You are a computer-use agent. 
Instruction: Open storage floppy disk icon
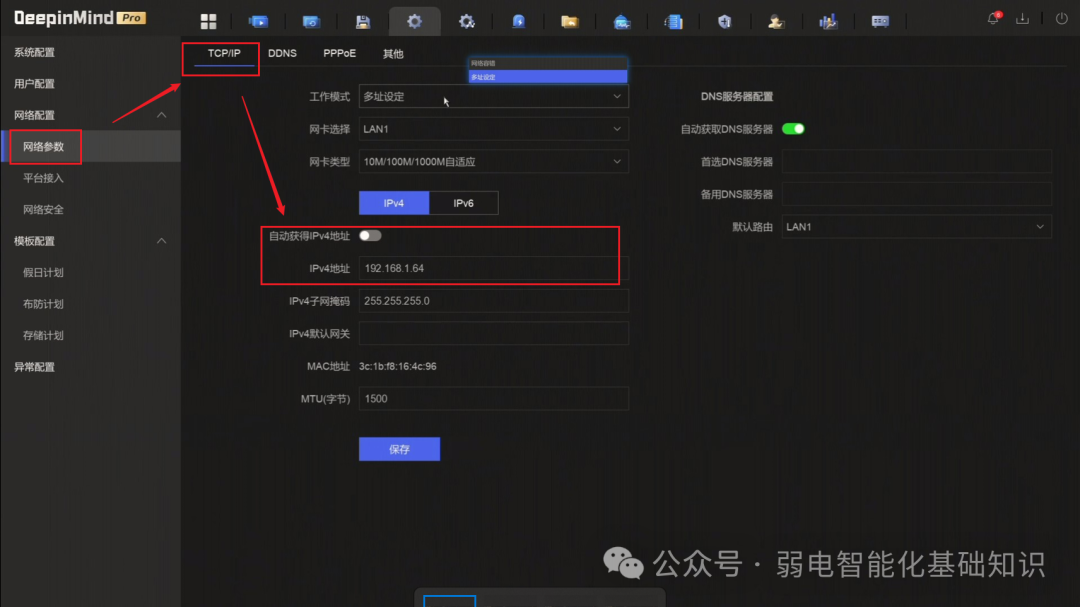click(362, 21)
